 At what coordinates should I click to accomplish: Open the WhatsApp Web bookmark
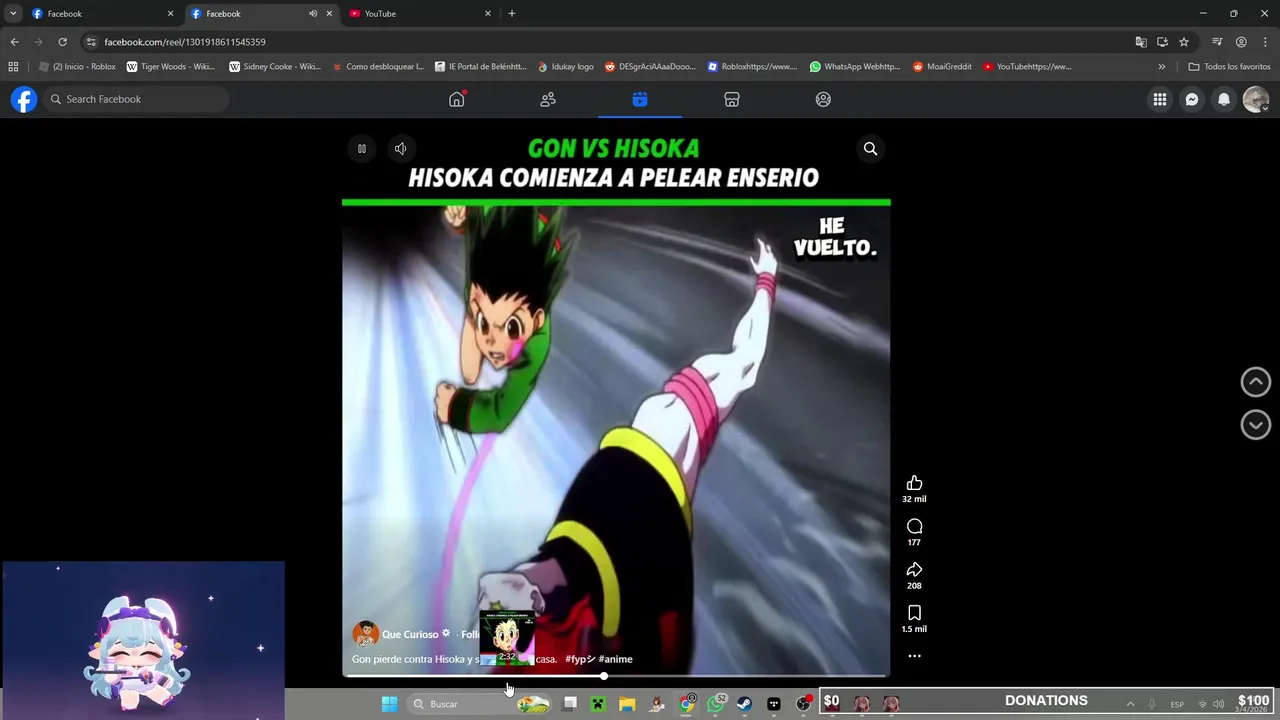coord(855,67)
